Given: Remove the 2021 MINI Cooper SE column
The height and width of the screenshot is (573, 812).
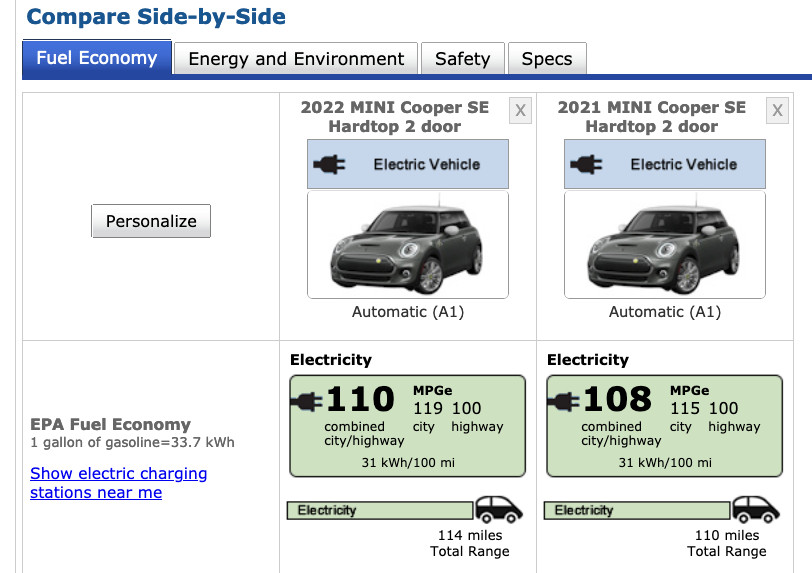Looking at the screenshot, I should pyautogui.click(x=777, y=110).
